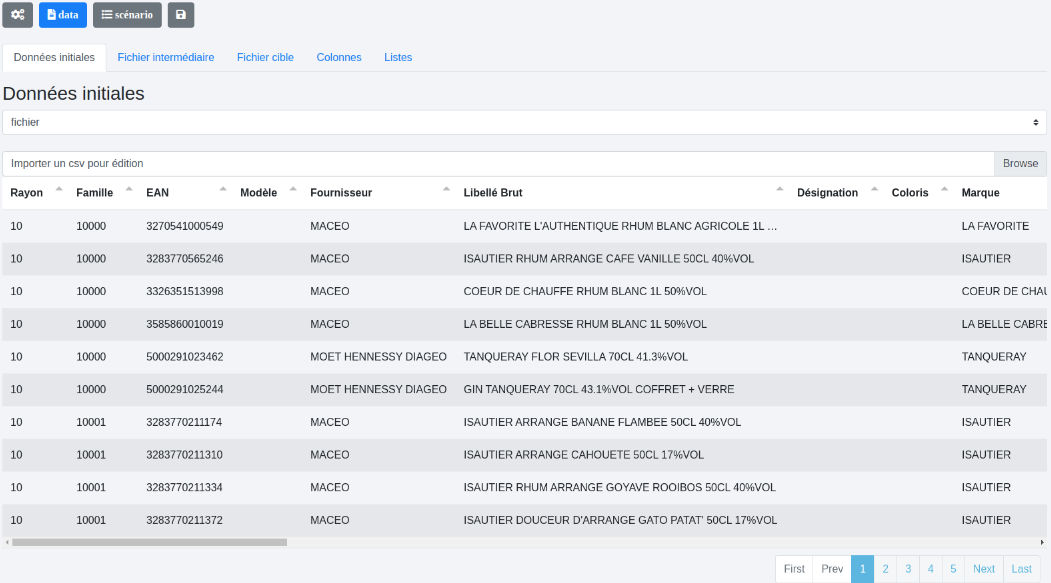Switch to Fichier intermédiaire tab

click(x=166, y=58)
